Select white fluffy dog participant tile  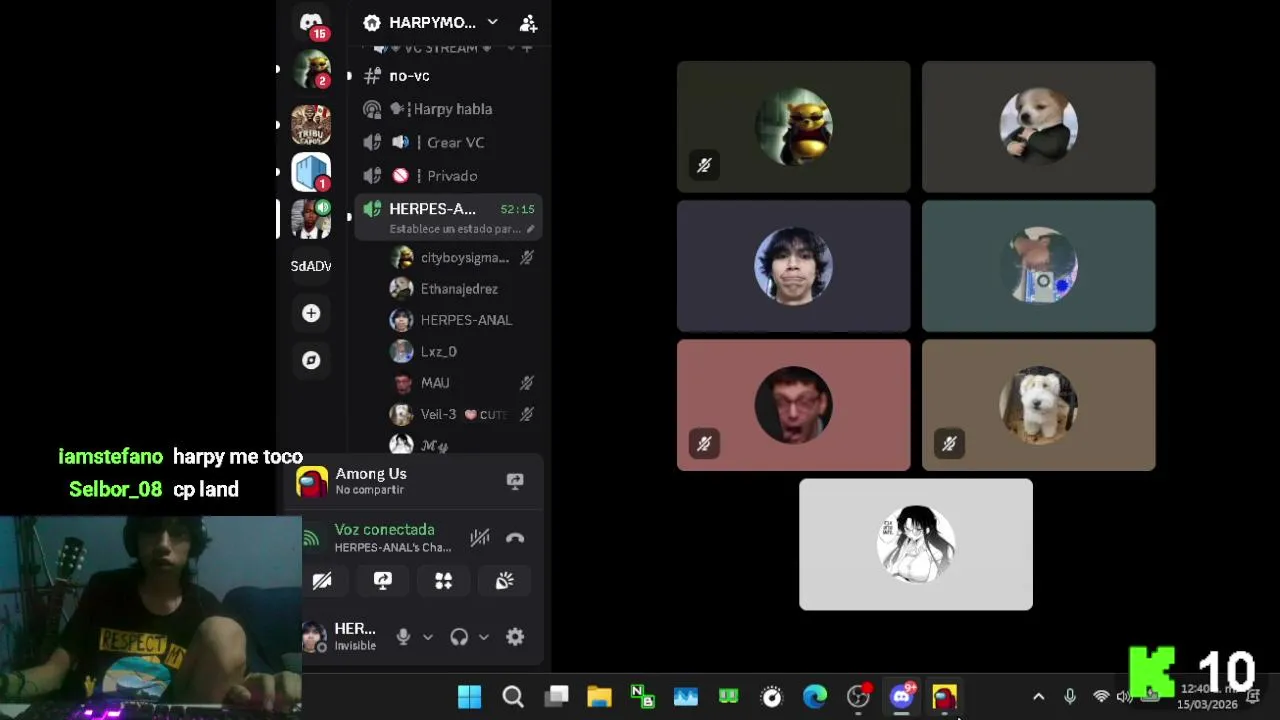point(1038,404)
